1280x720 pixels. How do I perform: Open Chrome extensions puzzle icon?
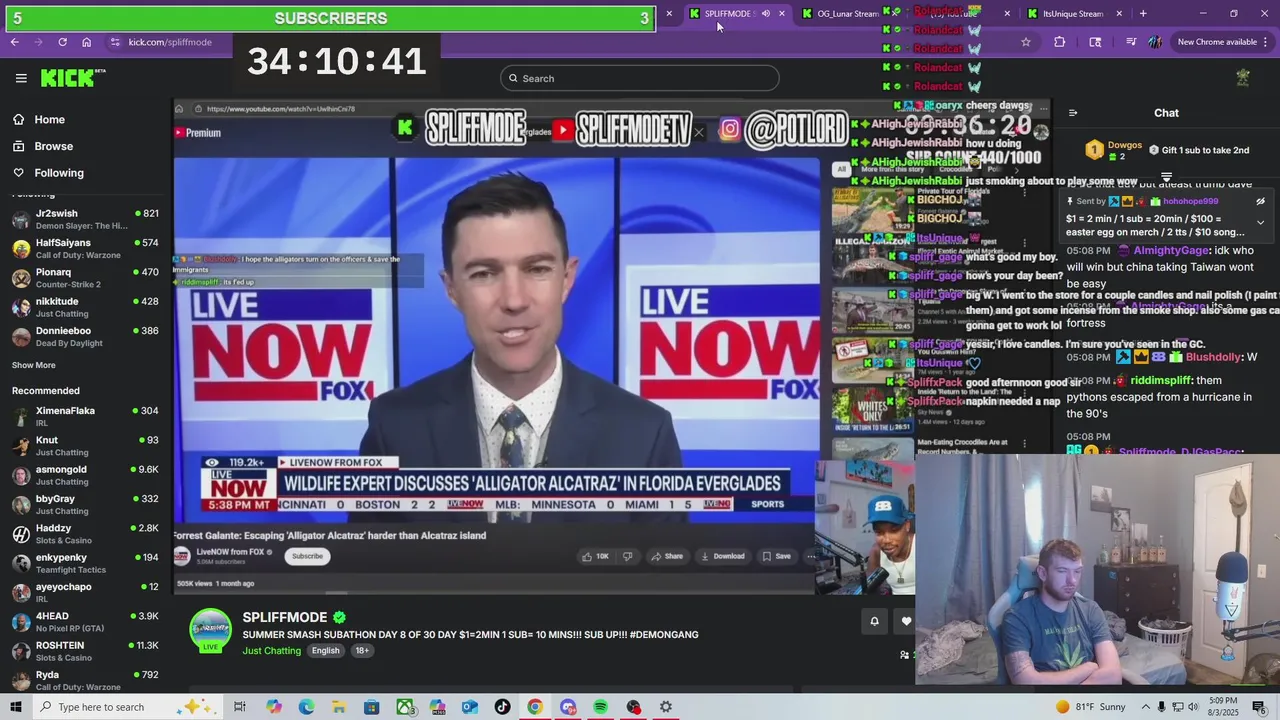coord(1059,42)
